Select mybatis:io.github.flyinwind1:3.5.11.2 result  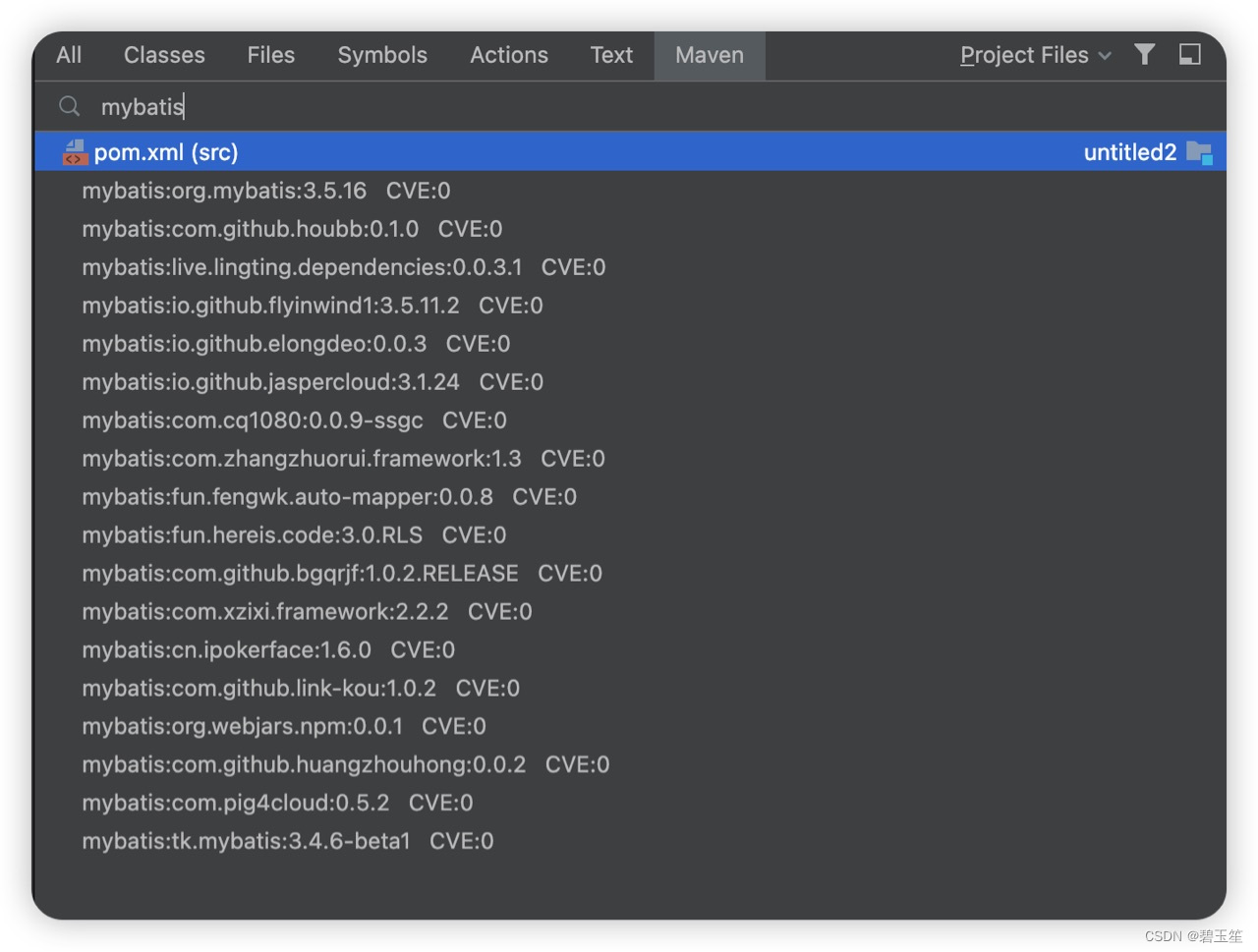630,306
